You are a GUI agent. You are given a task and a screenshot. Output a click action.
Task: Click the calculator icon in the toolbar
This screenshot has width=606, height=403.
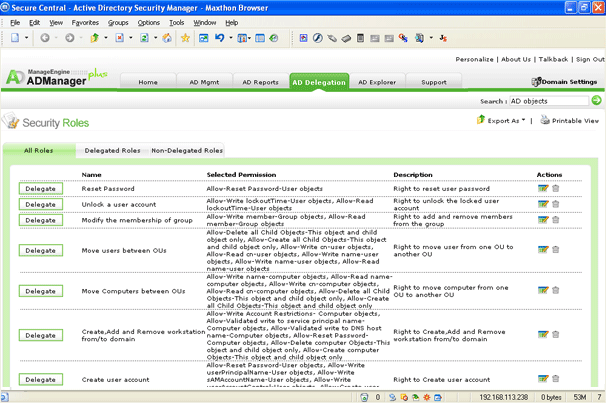pos(360,38)
